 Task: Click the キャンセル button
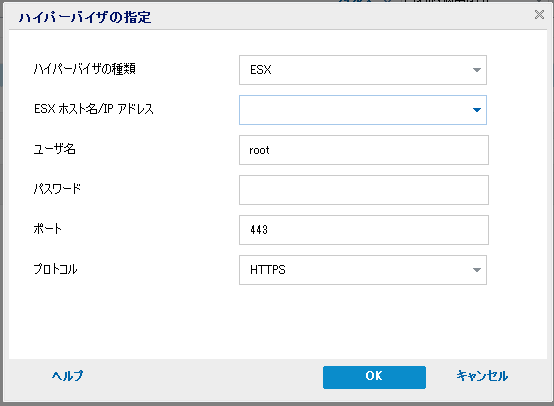click(482, 376)
